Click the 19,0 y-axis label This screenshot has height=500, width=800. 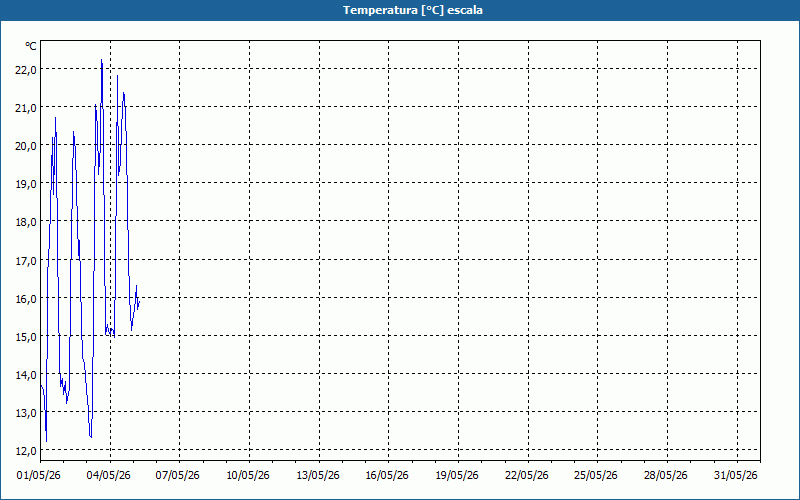tap(26, 184)
